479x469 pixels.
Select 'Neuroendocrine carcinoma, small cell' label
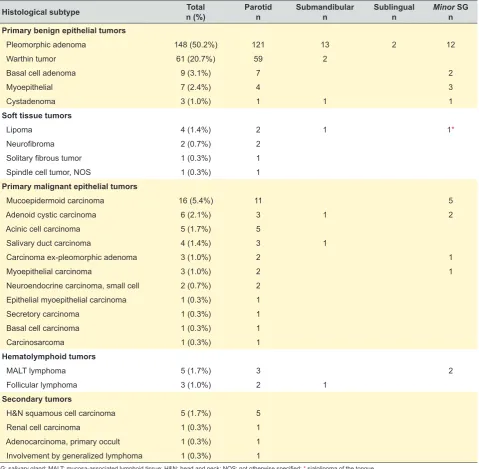tap(73, 286)
